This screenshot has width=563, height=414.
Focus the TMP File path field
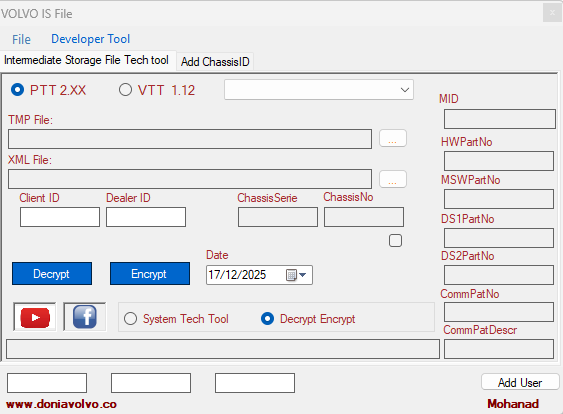(190, 139)
